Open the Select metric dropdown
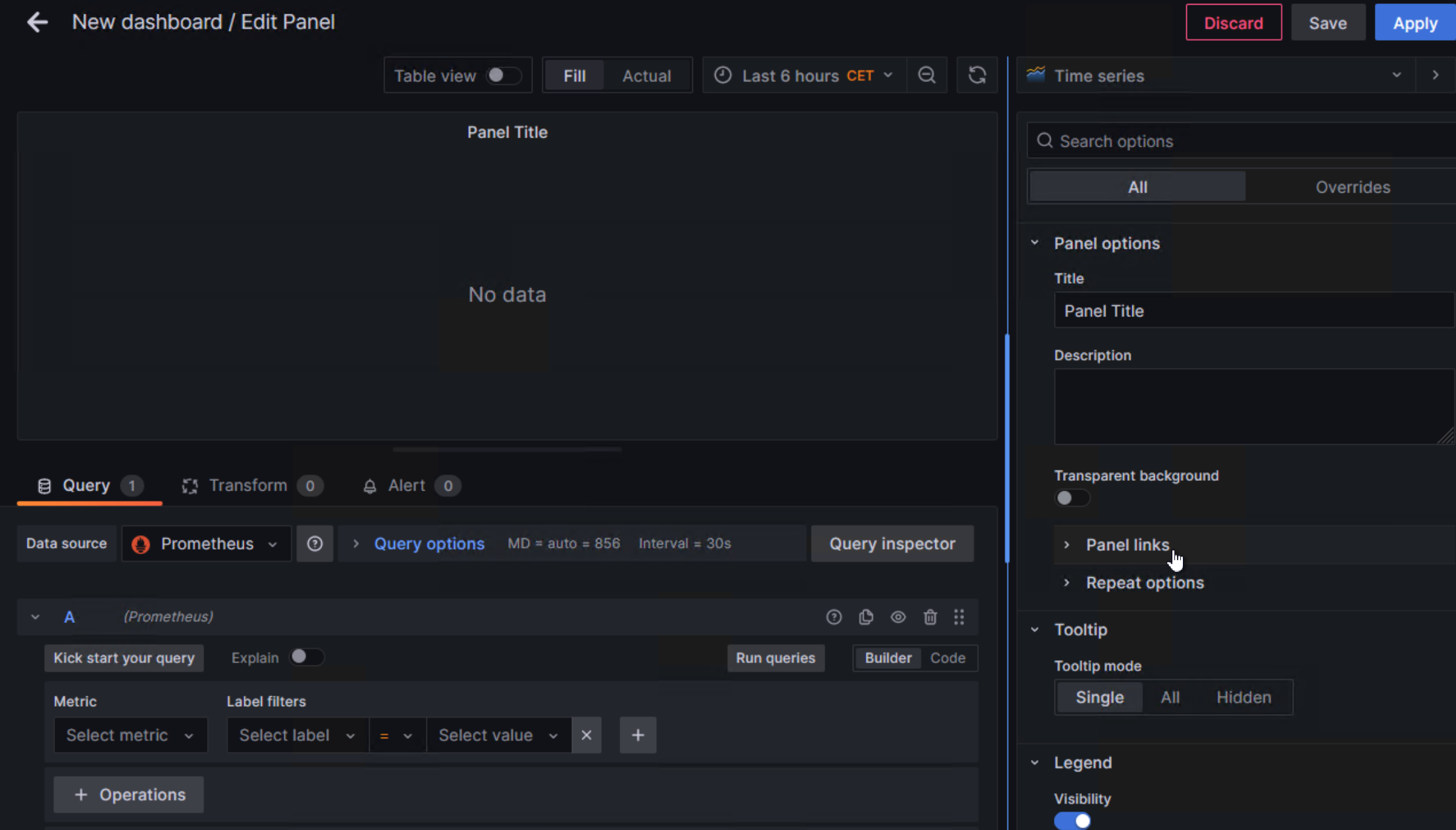Screen dimensions: 1456x830 [x=130, y=735]
